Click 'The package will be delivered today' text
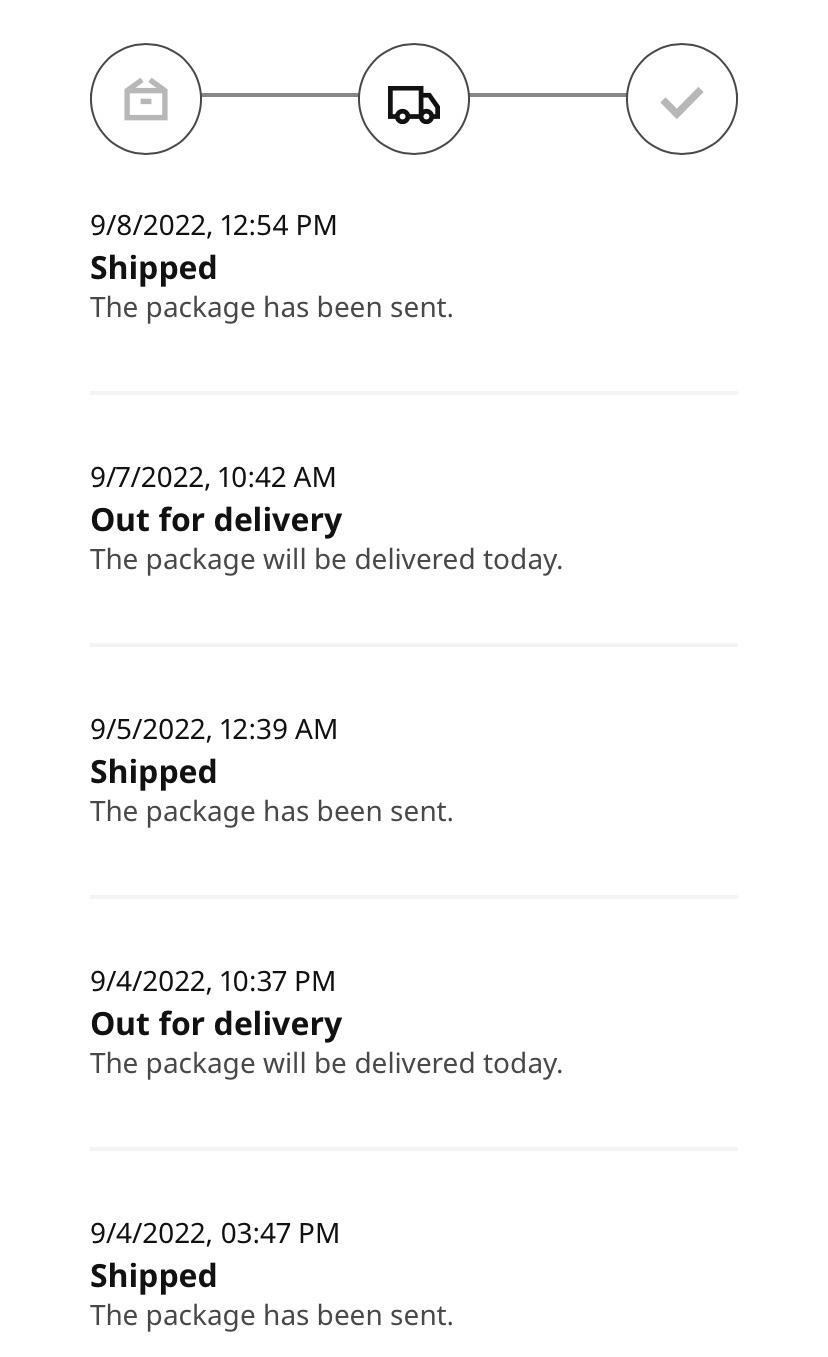 (x=327, y=558)
